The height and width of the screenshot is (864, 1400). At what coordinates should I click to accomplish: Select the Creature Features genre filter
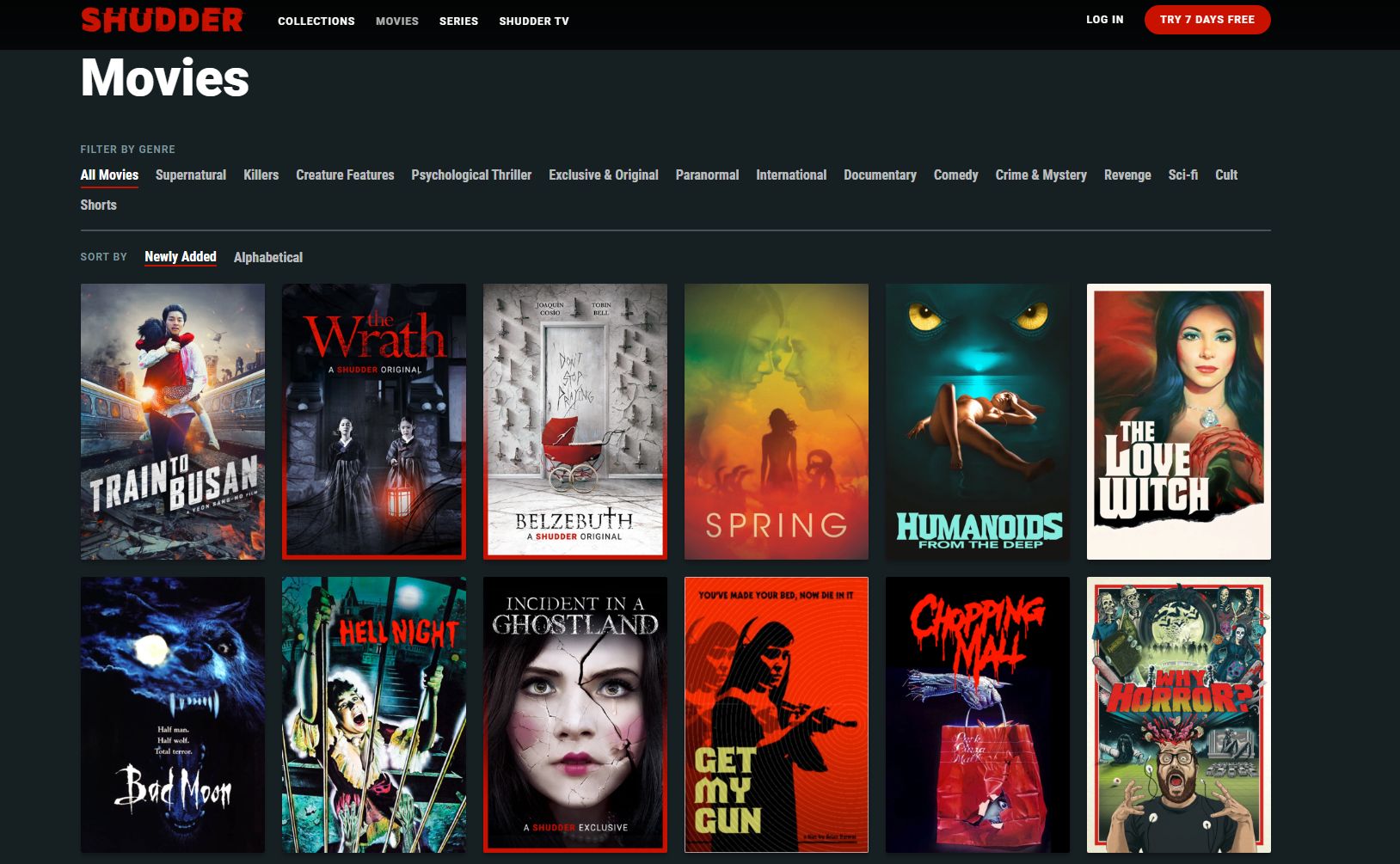point(345,175)
